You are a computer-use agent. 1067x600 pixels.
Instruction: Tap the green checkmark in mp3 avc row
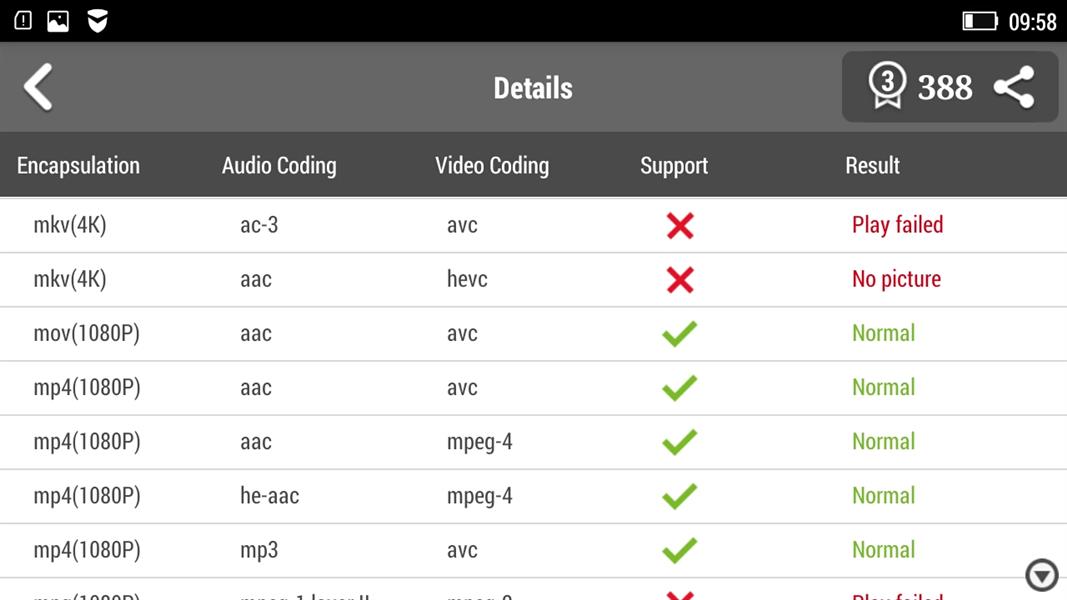pos(680,550)
